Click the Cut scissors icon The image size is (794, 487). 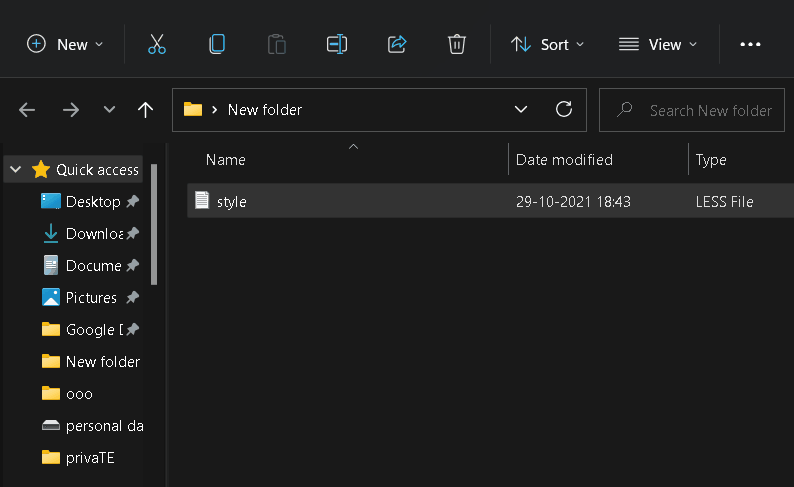click(x=157, y=44)
